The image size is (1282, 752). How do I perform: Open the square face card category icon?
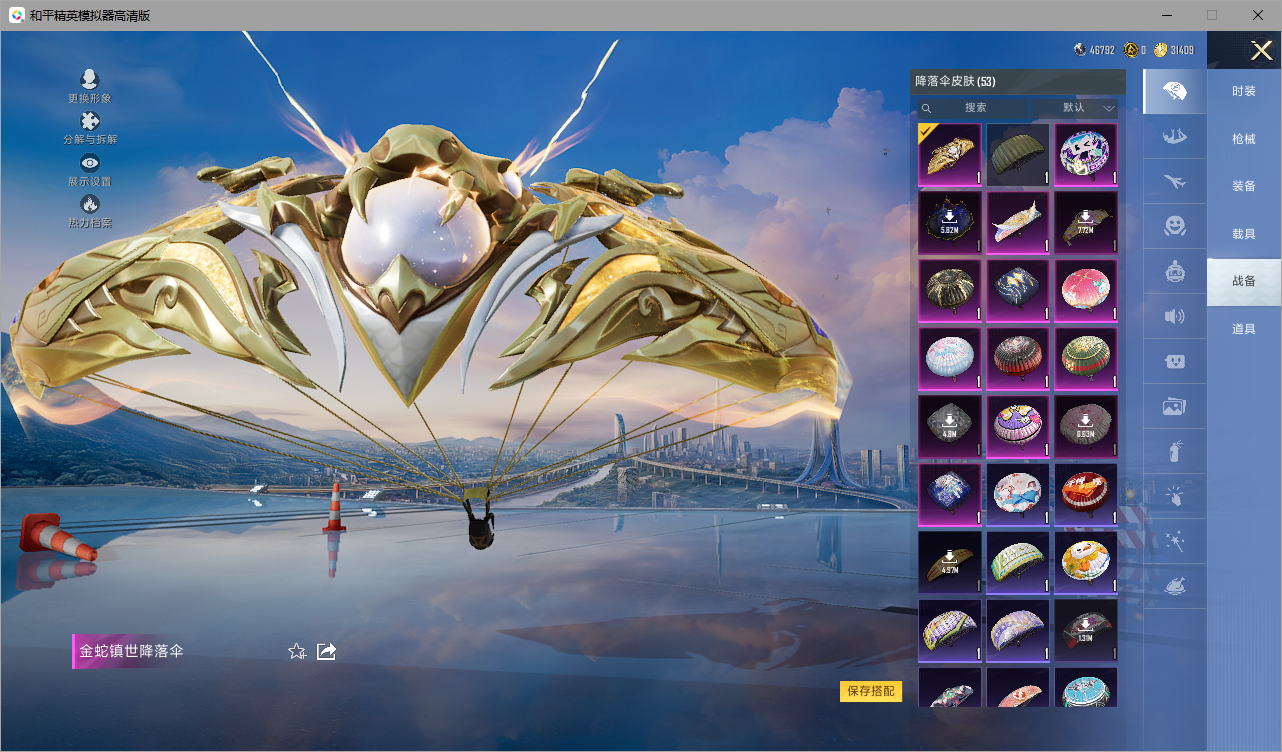pyautogui.click(x=1174, y=361)
